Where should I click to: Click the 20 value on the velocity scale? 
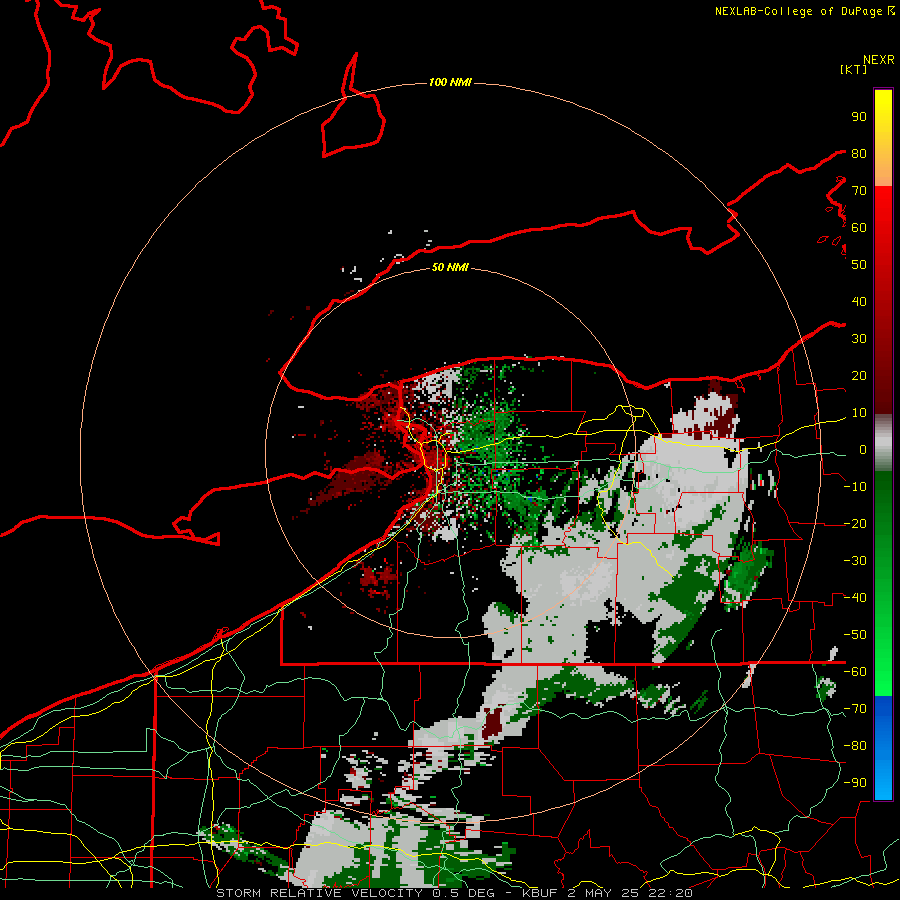pos(859,375)
